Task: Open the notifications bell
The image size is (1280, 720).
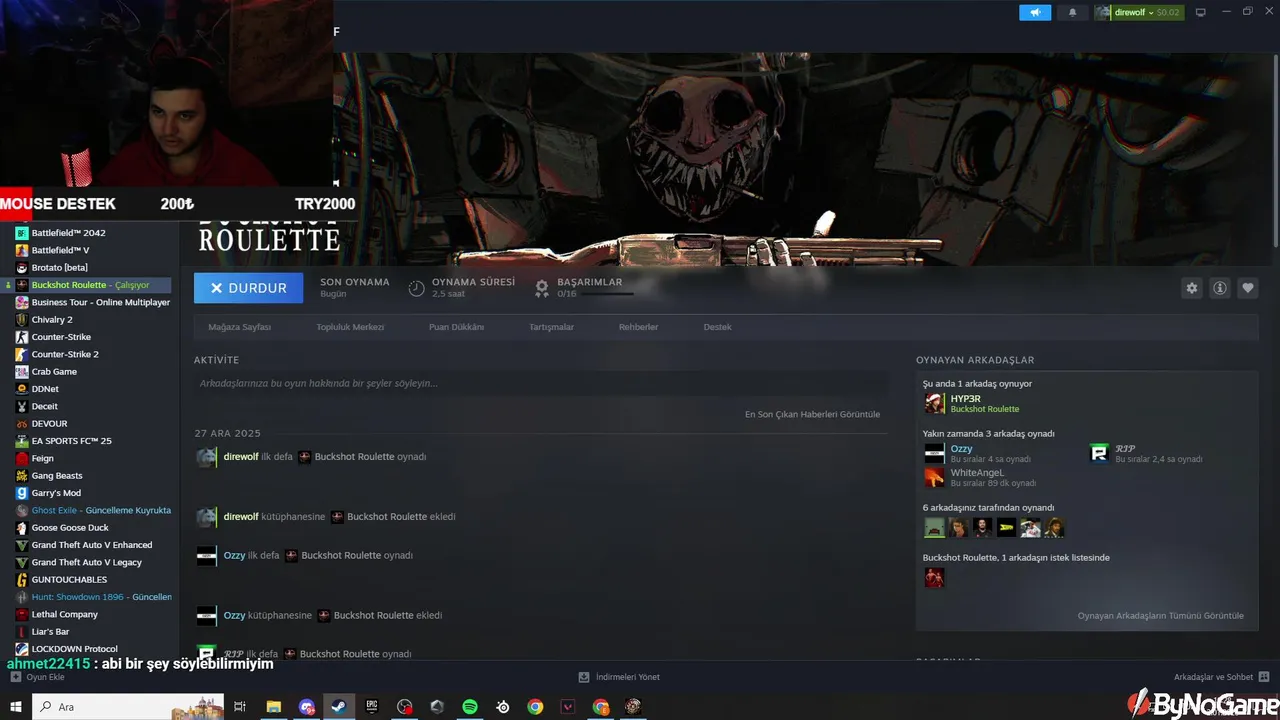Action: pyautogui.click(x=1073, y=12)
